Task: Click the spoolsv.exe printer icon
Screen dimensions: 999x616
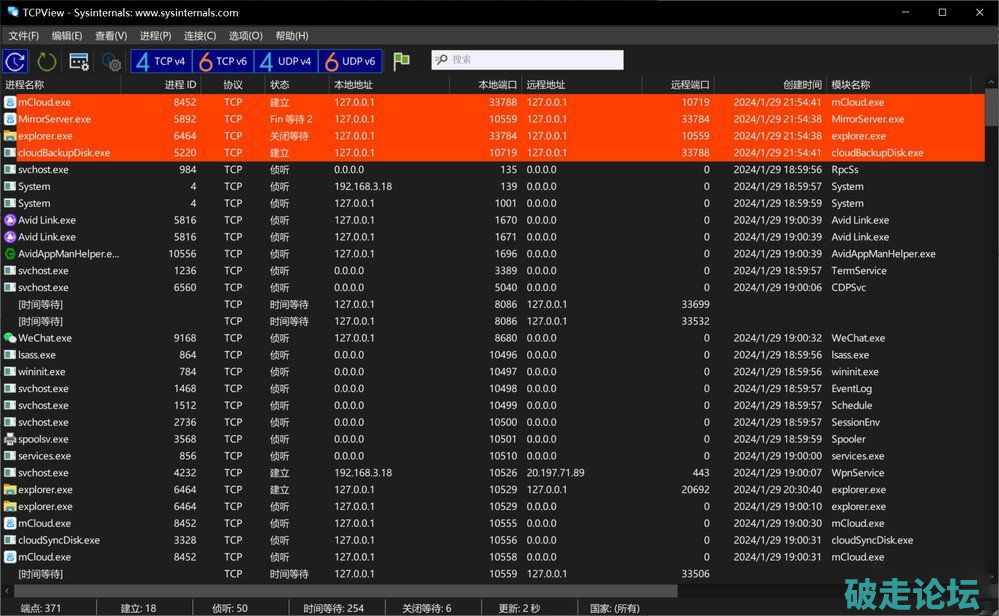Action: pyautogui.click(x=10, y=439)
